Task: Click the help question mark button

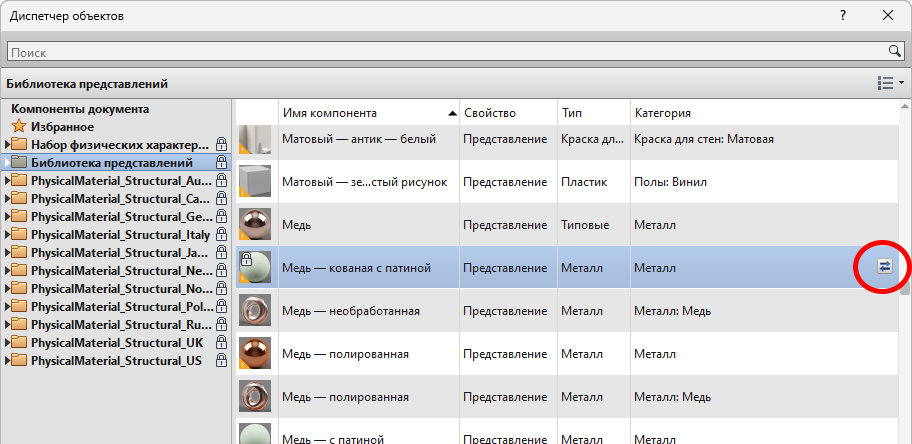Action: 843,16
